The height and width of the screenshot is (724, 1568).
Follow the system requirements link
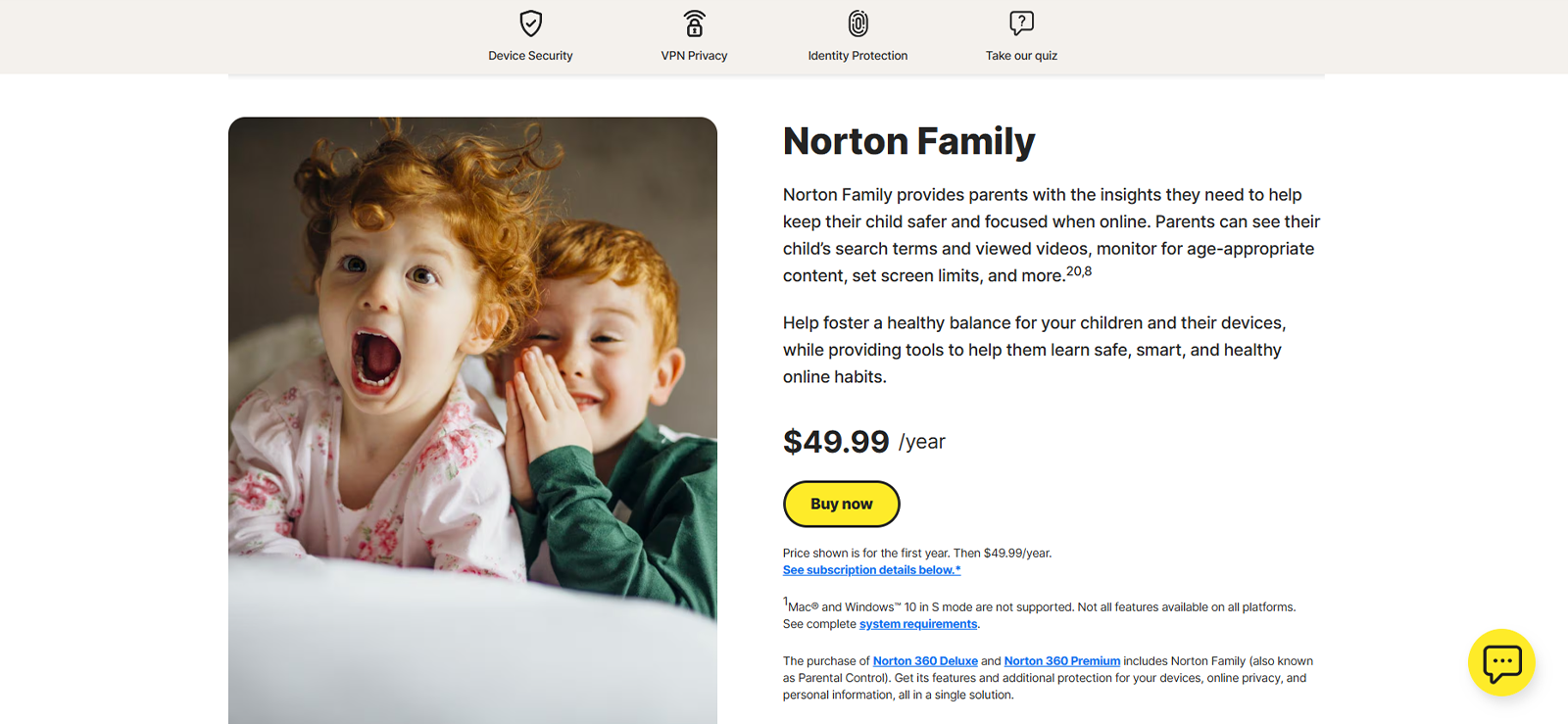click(x=918, y=624)
